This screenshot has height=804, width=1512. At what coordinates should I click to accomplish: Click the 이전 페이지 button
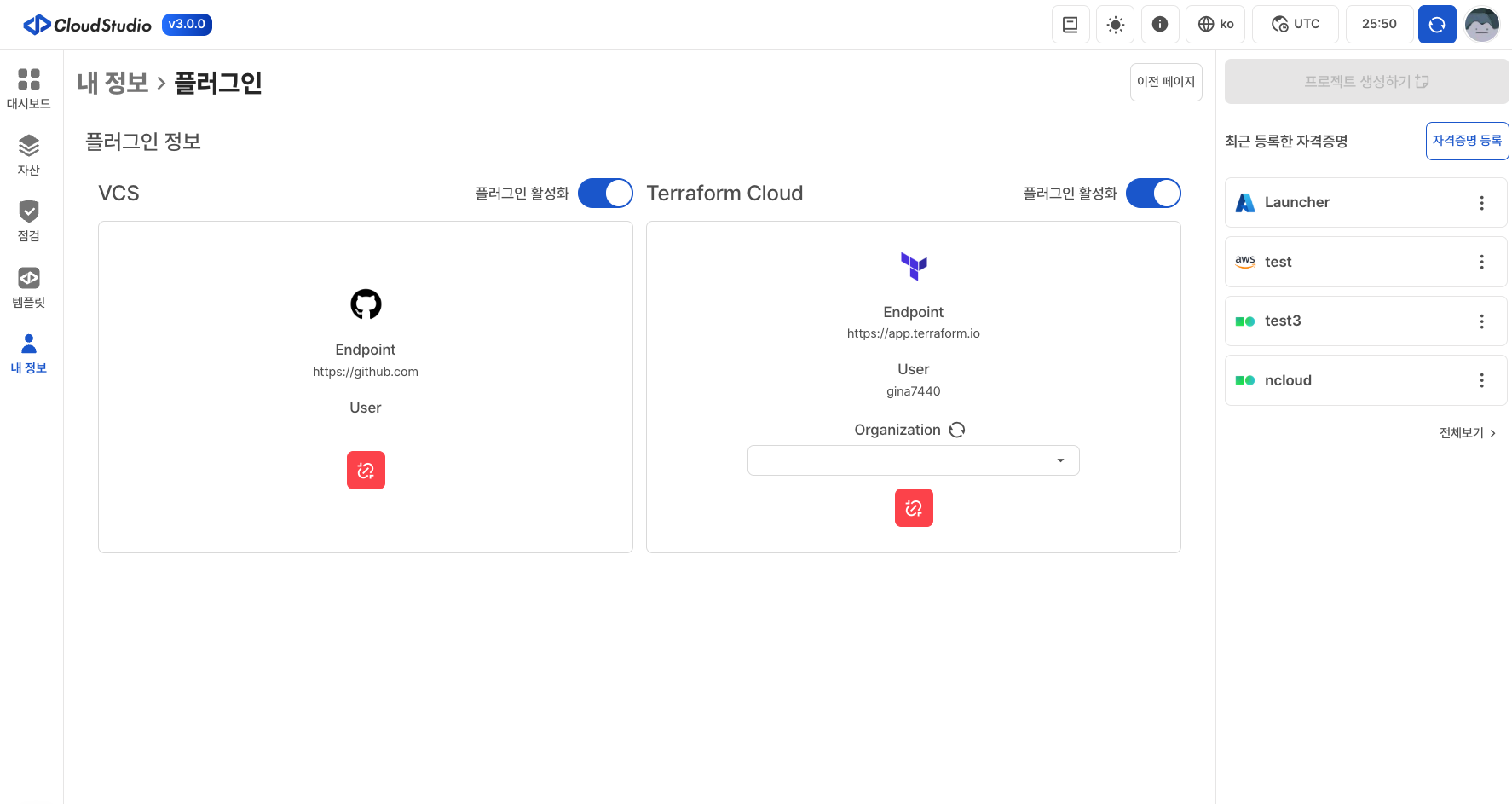click(x=1165, y=82)
